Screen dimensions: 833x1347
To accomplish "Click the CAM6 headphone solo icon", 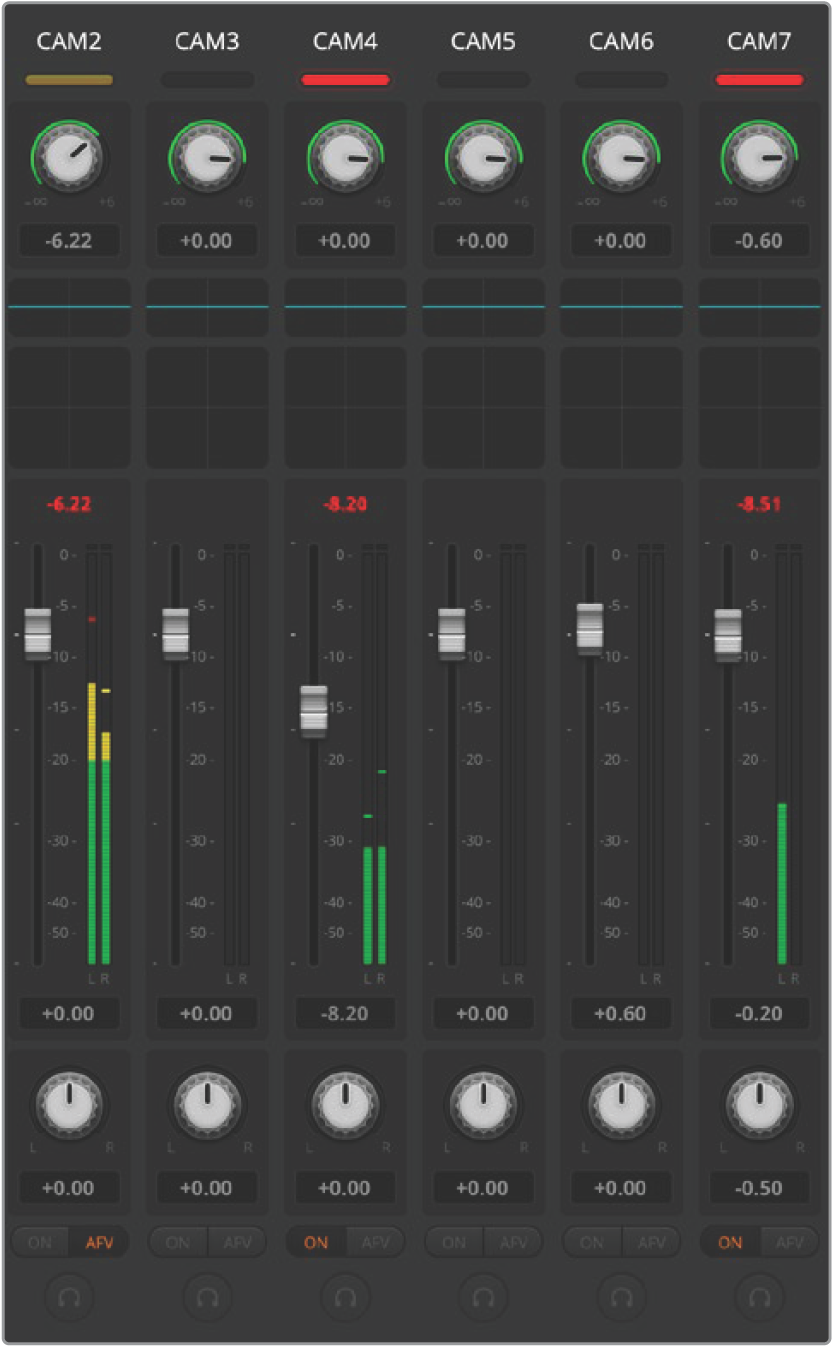I will (621, 1297).
